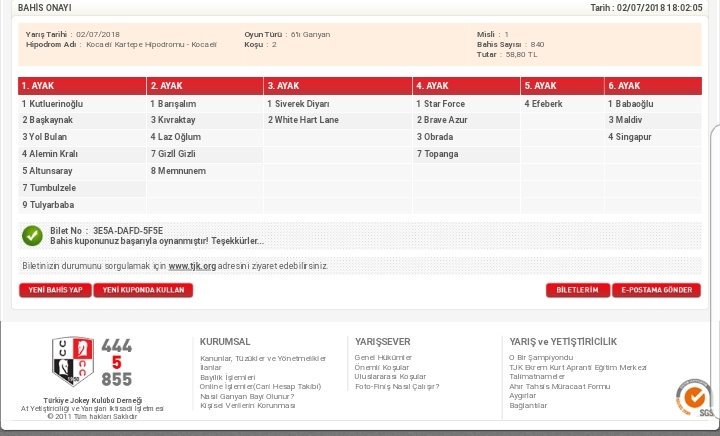Send ticket via E-POSTAMA GÖNDER button
The height and width of the screenshot is (436, 720).
[657, 290]
